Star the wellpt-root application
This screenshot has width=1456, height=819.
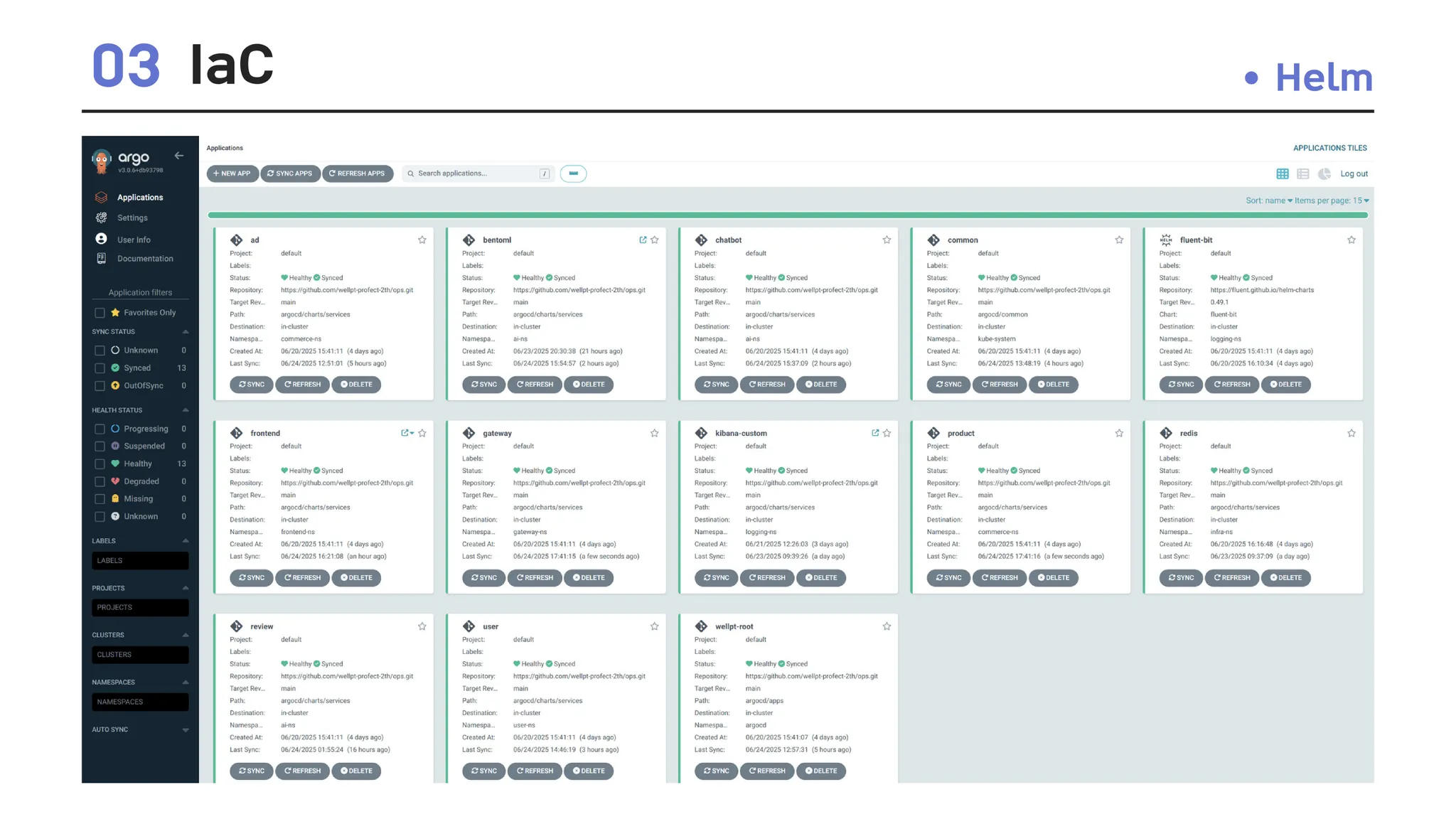coord(887,626)
